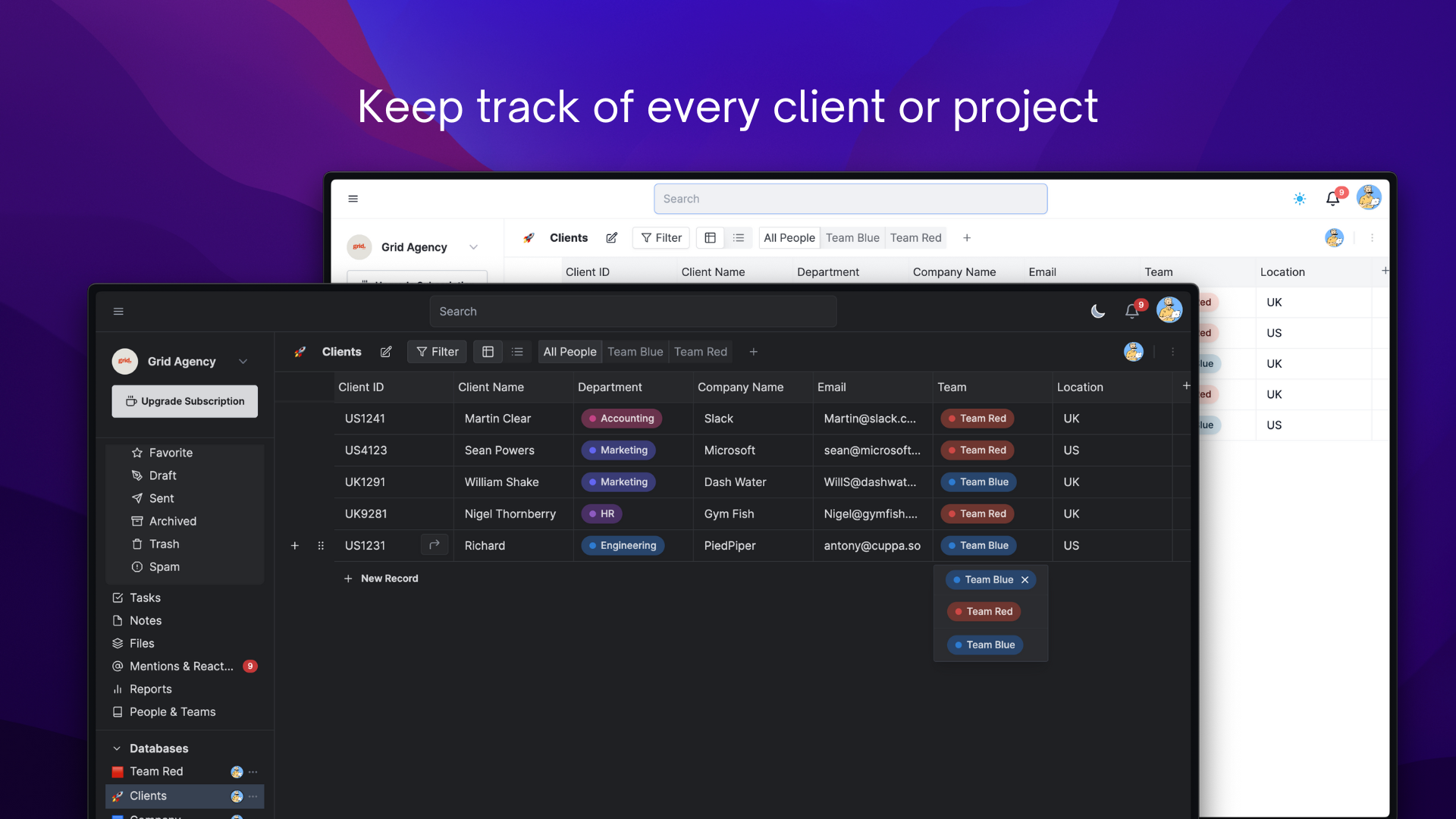
Task: Open Filter options
Action: tap(437, 352)
